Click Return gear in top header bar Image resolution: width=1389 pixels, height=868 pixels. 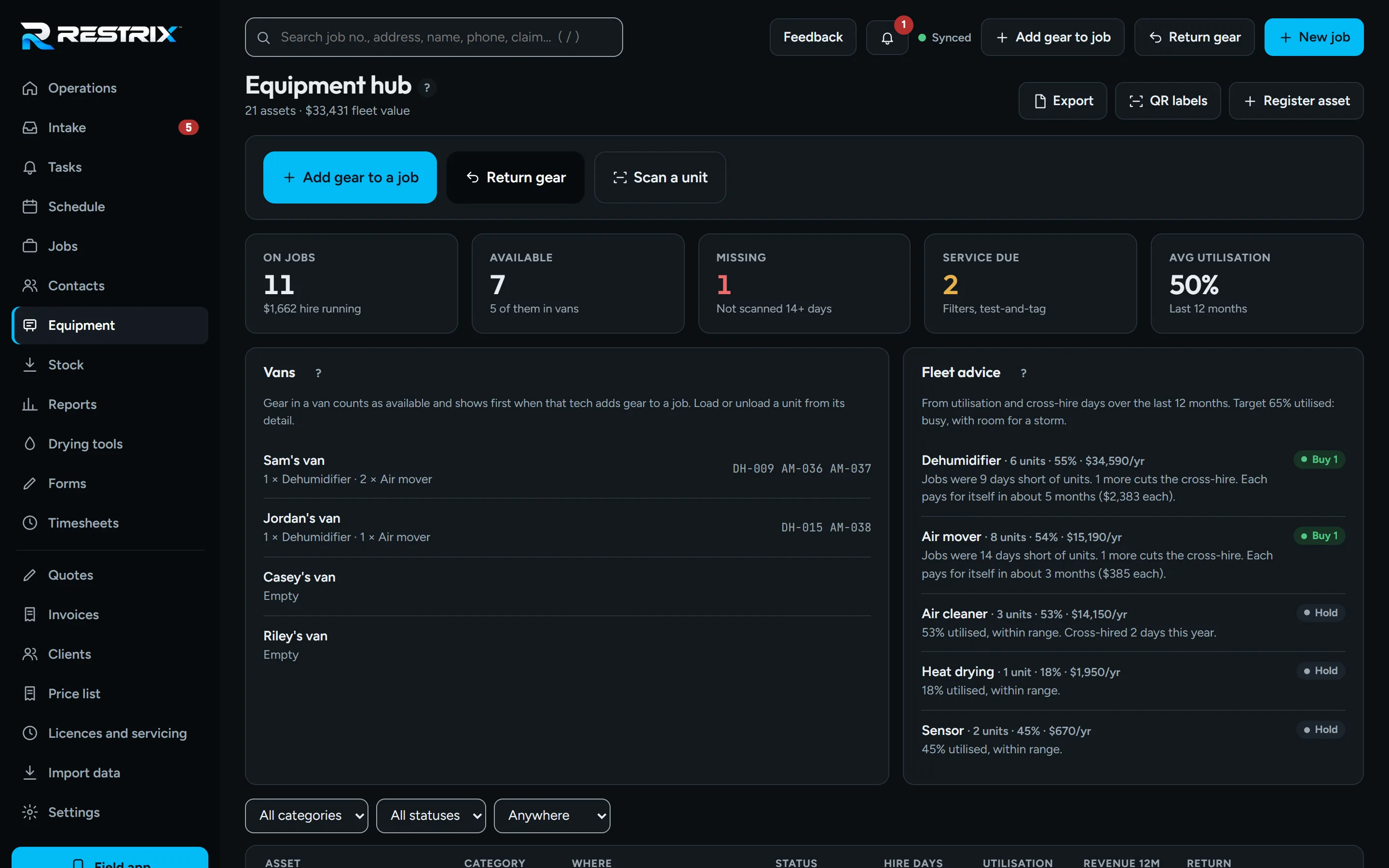(1195, 37)
